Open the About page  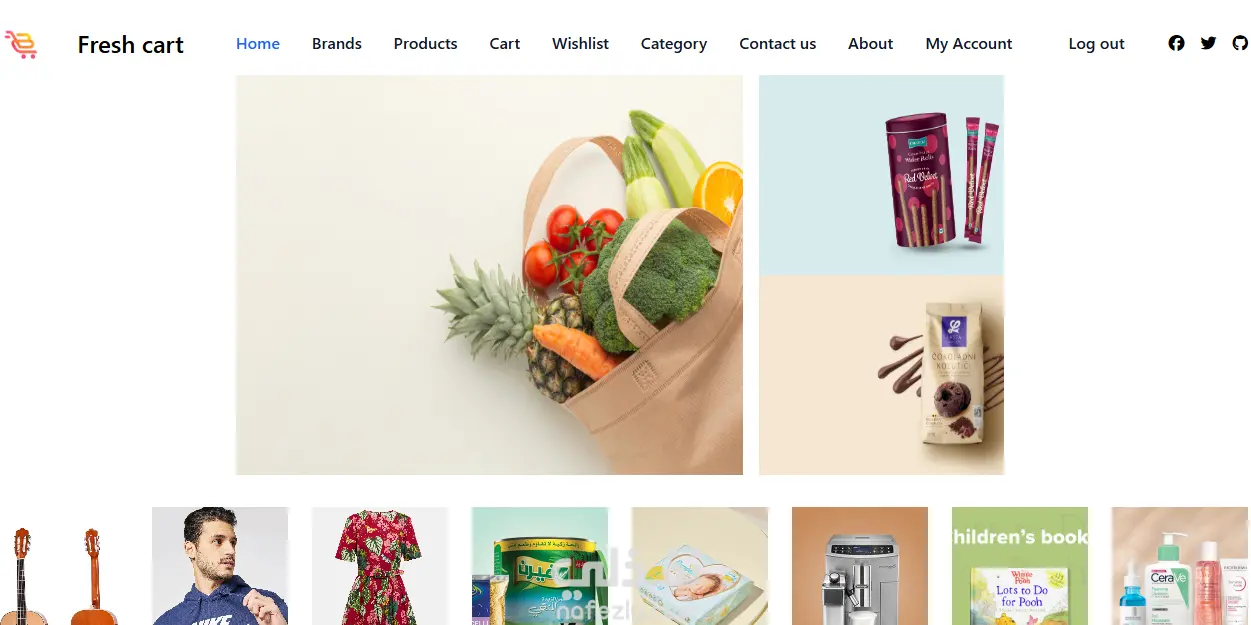pos(871,44)
